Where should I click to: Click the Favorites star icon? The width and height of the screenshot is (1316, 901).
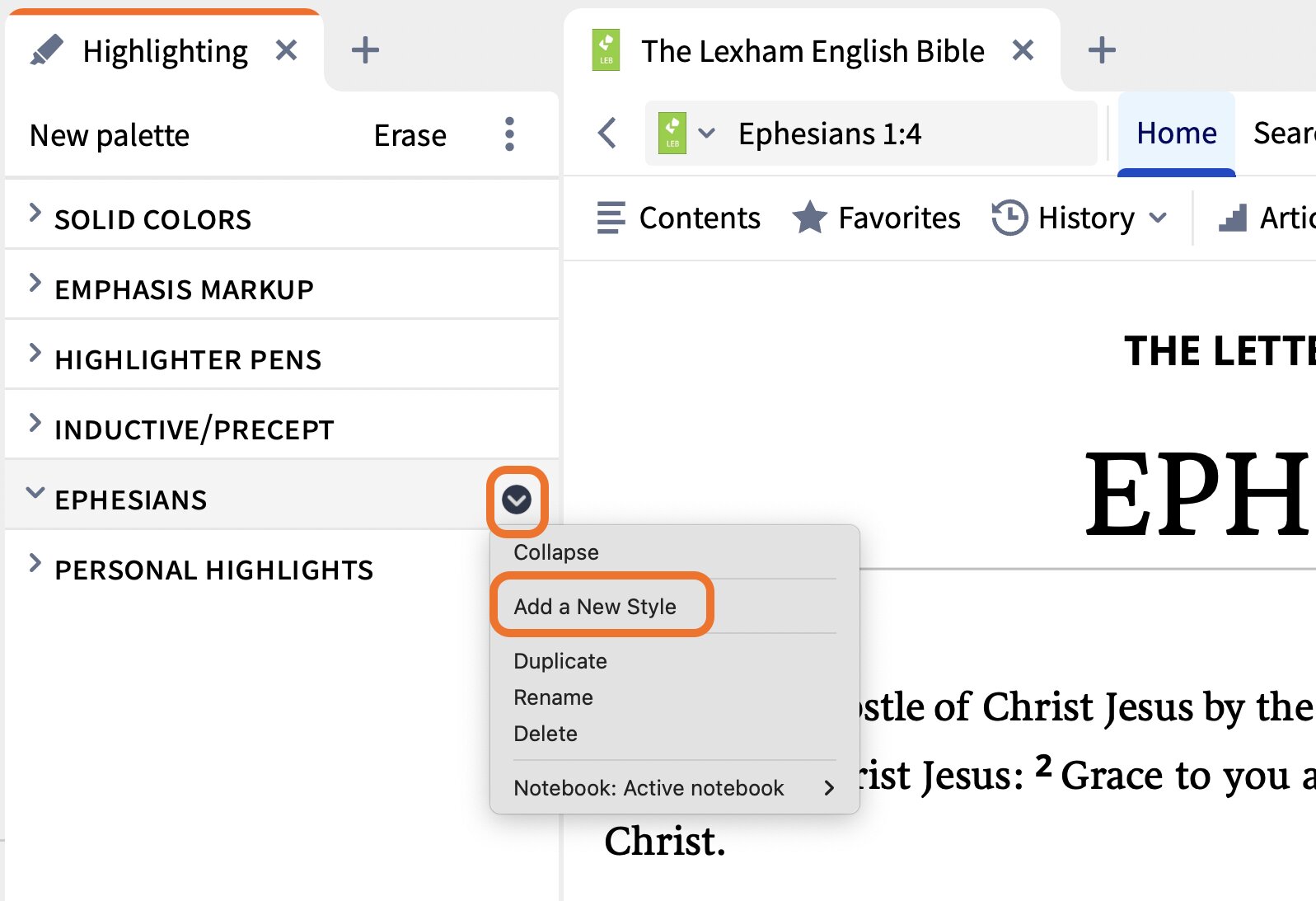(809, 218)
